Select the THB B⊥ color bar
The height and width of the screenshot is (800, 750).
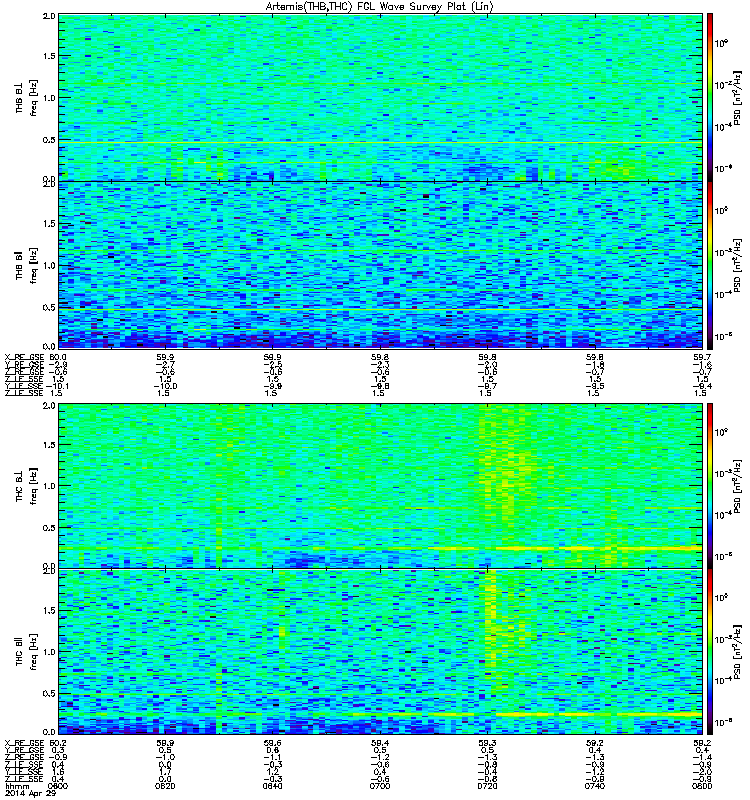point(709,97)
